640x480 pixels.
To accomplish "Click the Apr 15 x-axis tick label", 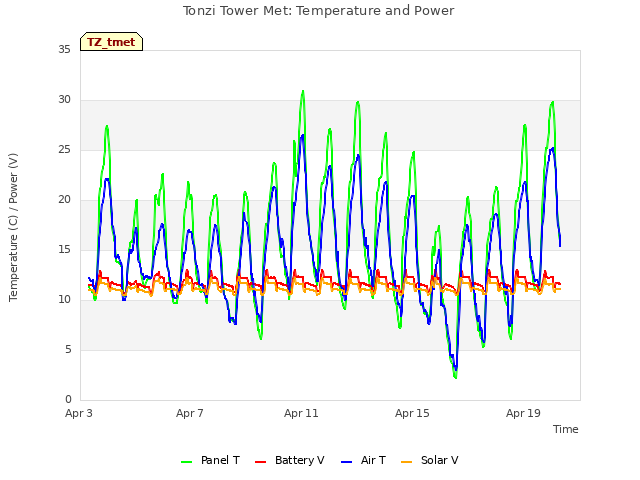I will 412,413.
